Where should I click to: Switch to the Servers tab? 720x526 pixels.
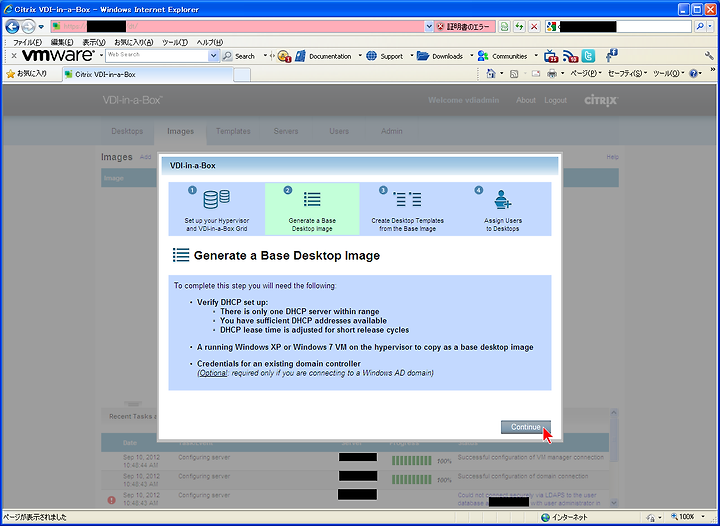tap(286, 131)
